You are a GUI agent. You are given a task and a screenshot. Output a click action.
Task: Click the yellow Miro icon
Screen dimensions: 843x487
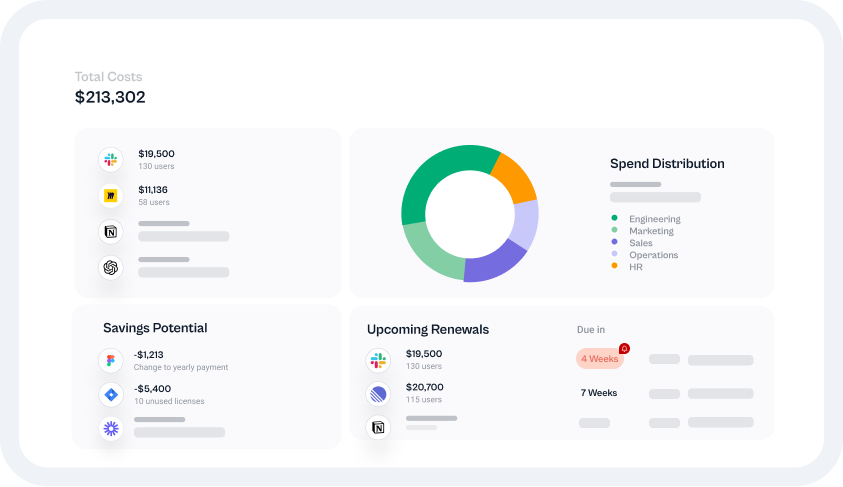pos(110,196)
